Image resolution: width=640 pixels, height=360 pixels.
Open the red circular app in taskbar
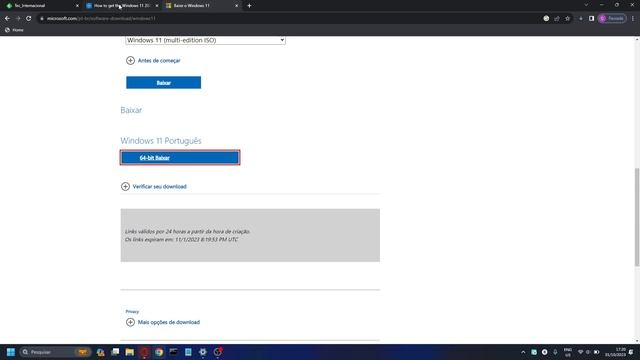coord(144,352)
